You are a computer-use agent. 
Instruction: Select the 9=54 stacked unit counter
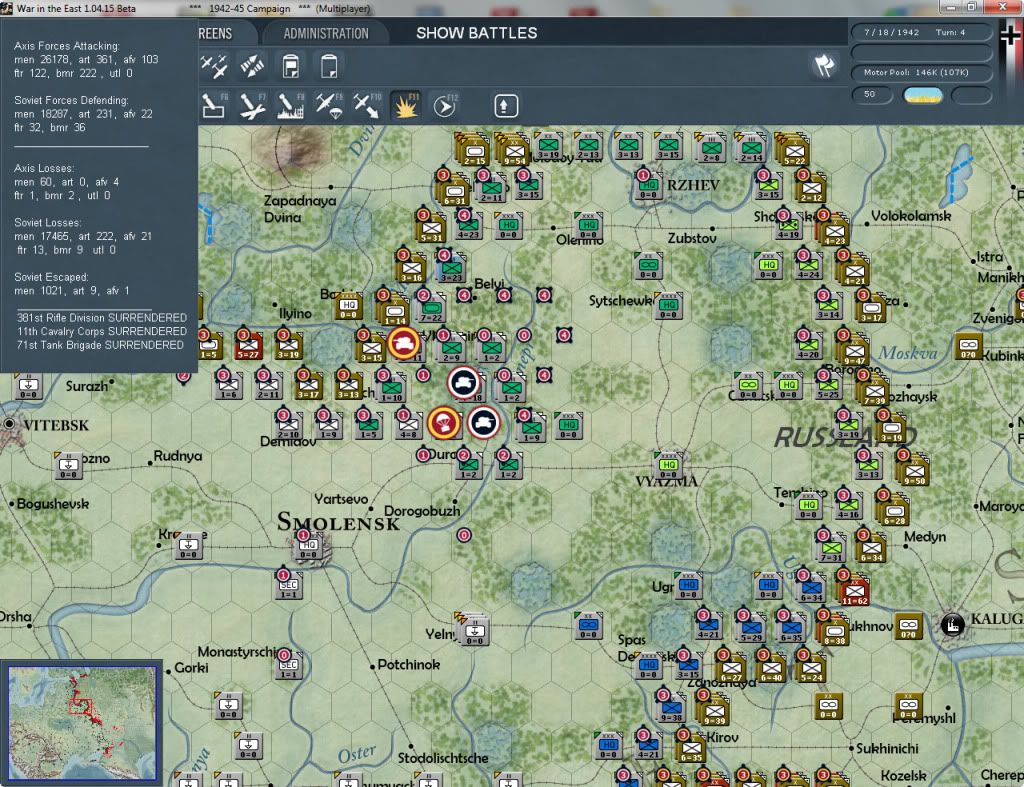(x=513, y=149)
